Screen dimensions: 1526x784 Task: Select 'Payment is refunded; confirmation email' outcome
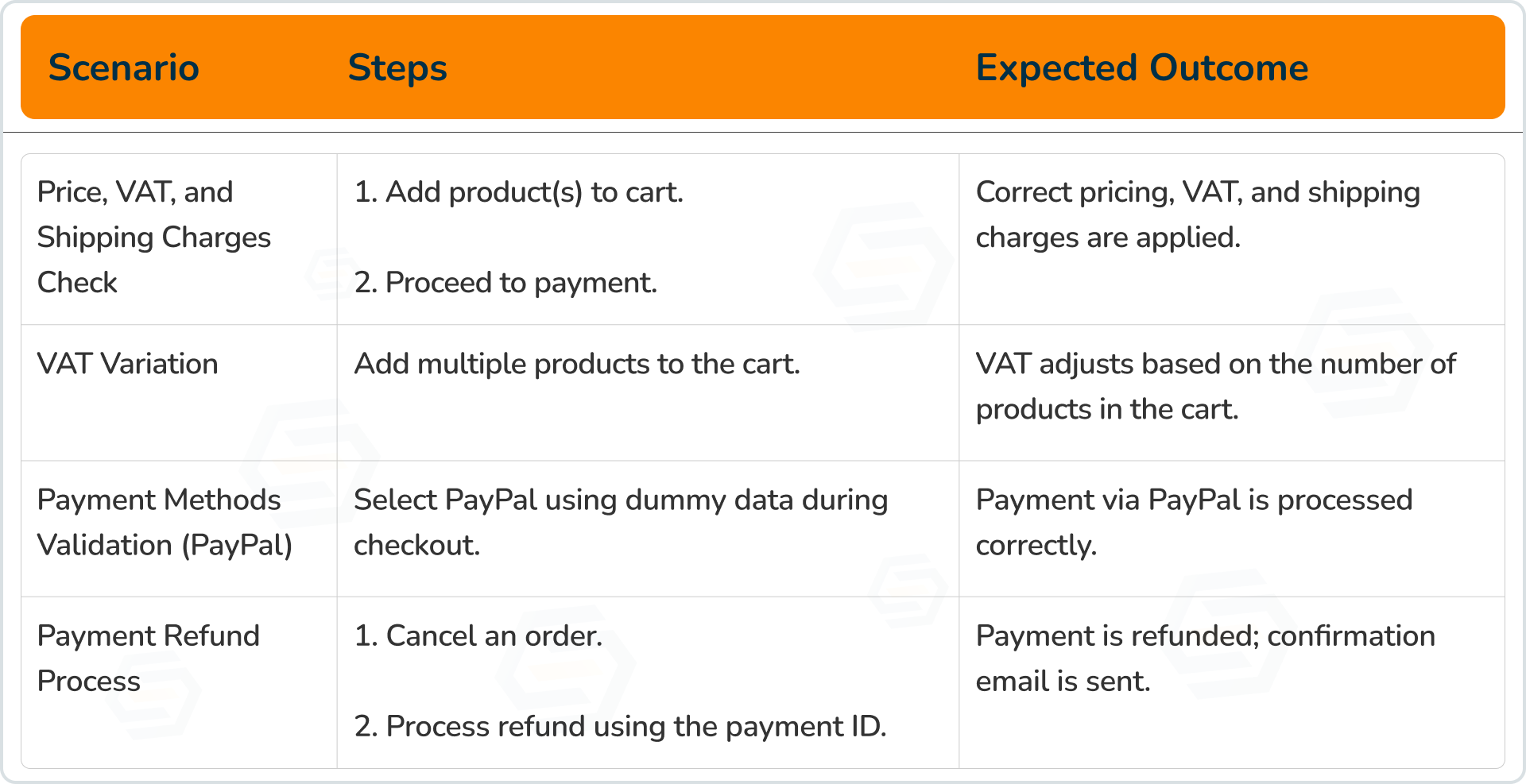[1205, 658]
